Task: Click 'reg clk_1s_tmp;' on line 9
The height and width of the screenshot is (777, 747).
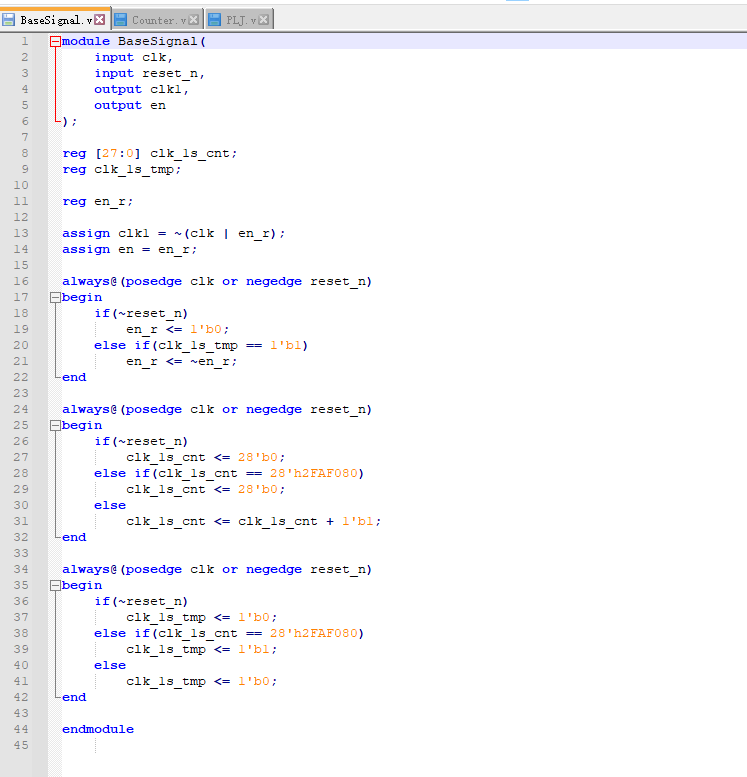Action: (x=122, y=169)
